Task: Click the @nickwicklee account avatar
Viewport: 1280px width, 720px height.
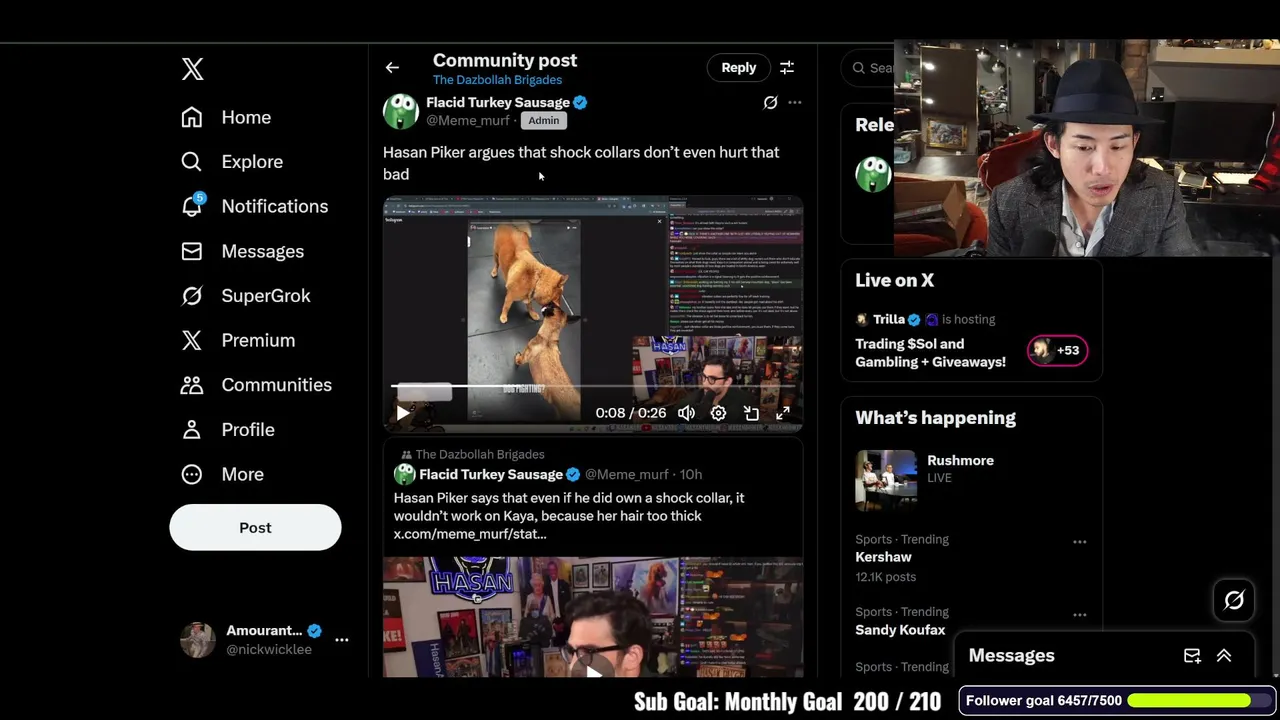Action: pos(197,639)
